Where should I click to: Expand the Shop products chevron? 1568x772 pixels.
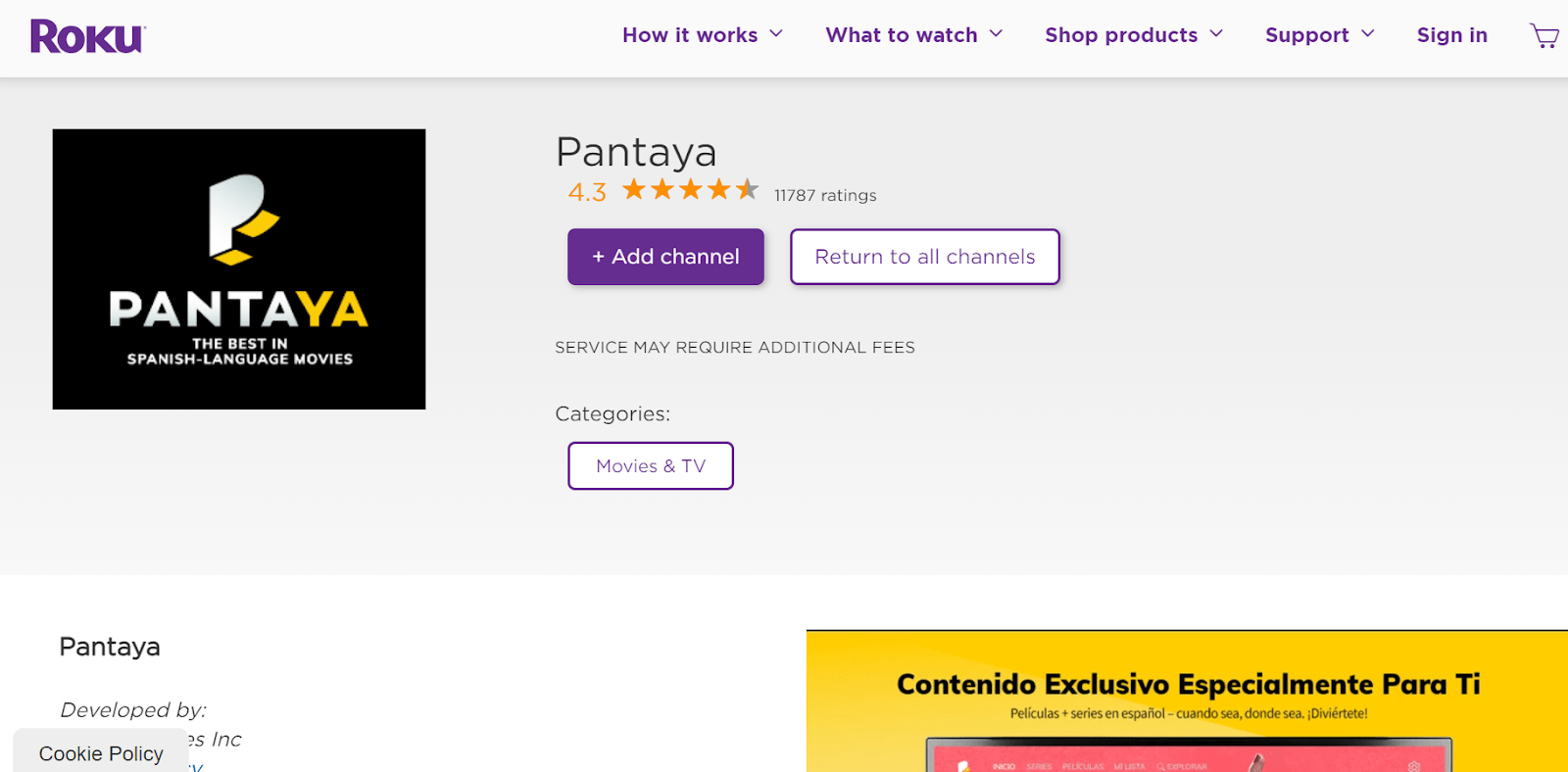click(x=1216, y=34)
